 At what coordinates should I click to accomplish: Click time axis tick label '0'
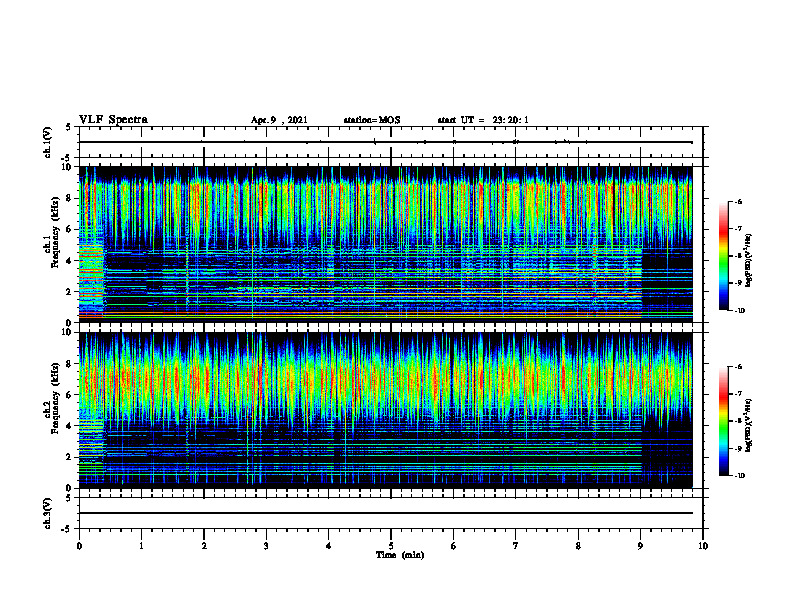pyautogui.click(x=79, y=546)
